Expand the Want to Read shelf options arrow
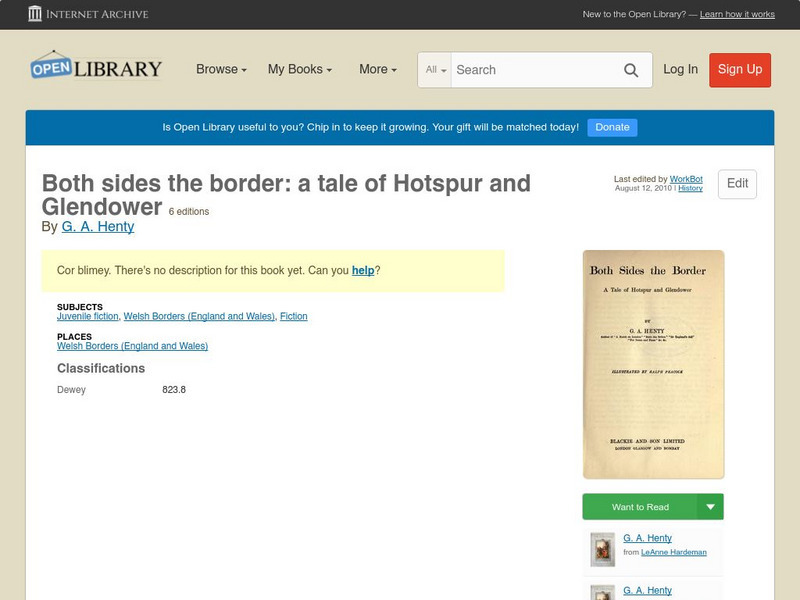 pyautogui.click(x=710, y=507)
